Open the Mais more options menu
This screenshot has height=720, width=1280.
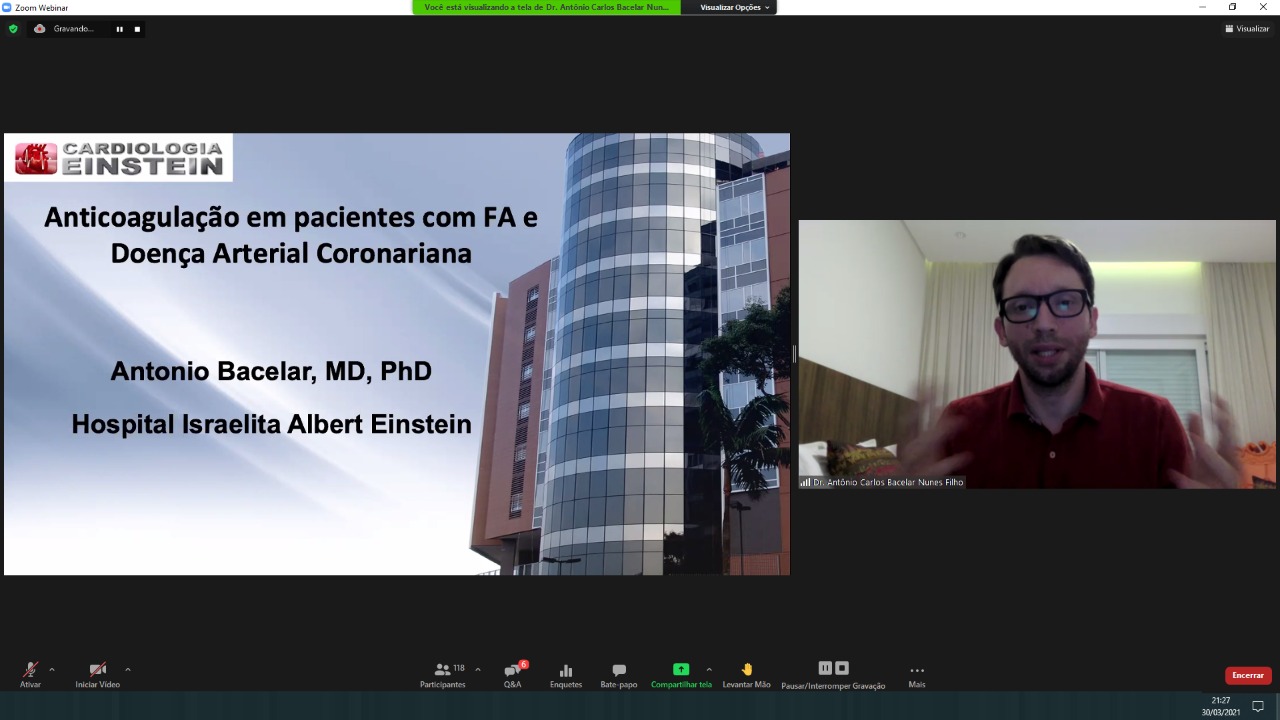point(917,675)
